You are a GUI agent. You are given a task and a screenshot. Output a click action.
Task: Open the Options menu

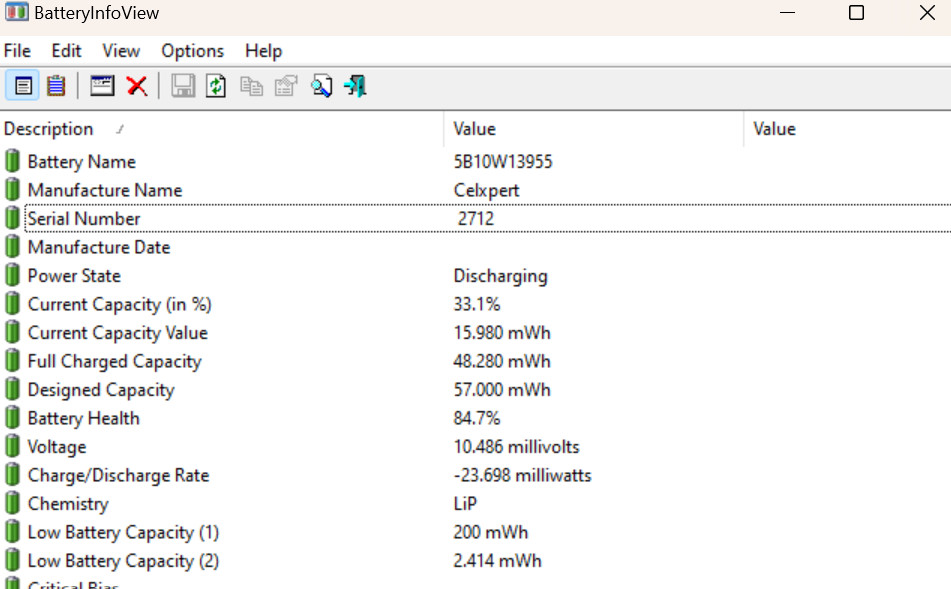192,51
